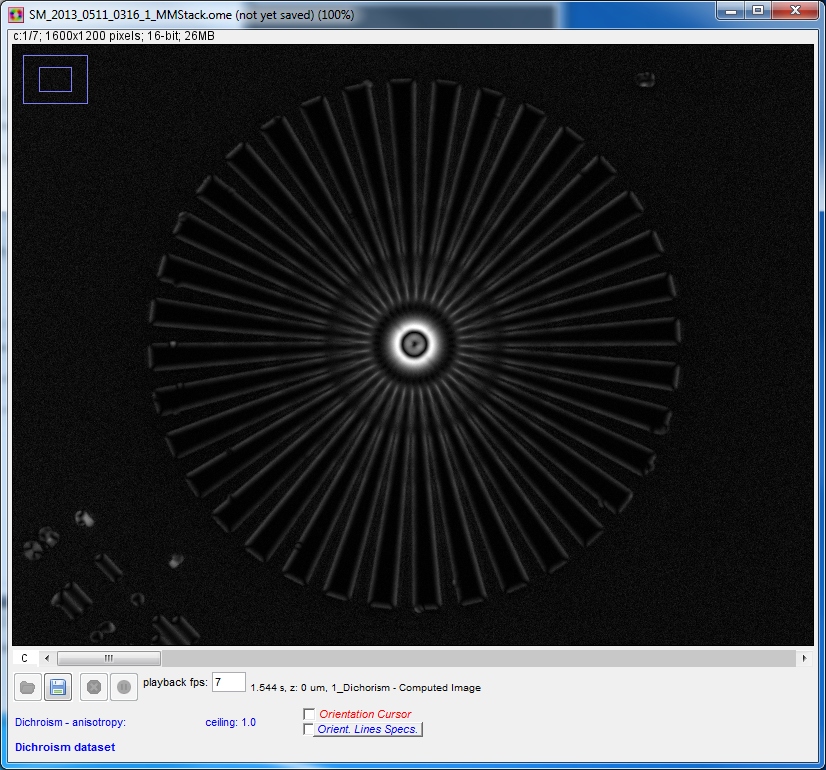Click the empty channel scrollbar track right of thumb

(x=480, y=658)
